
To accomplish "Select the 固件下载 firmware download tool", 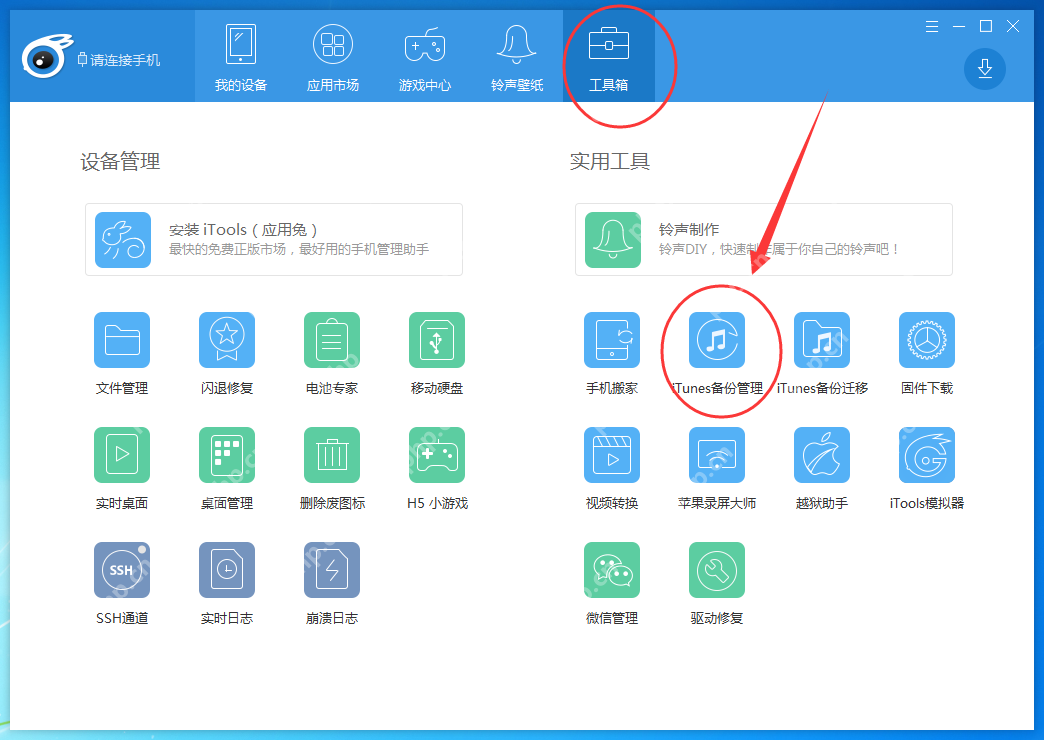I will click(x=926, y=340).
